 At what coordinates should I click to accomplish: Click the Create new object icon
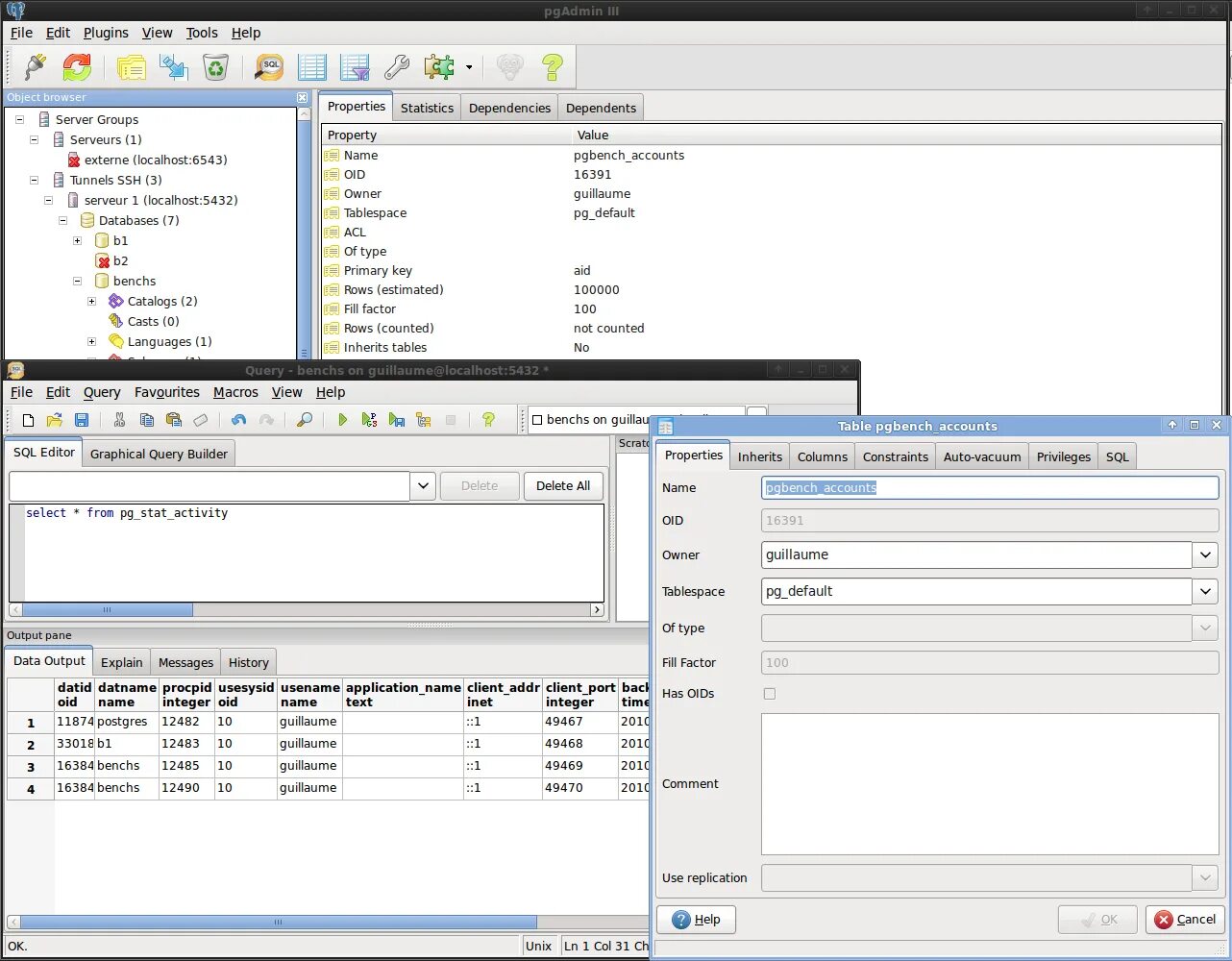point(174,67)
